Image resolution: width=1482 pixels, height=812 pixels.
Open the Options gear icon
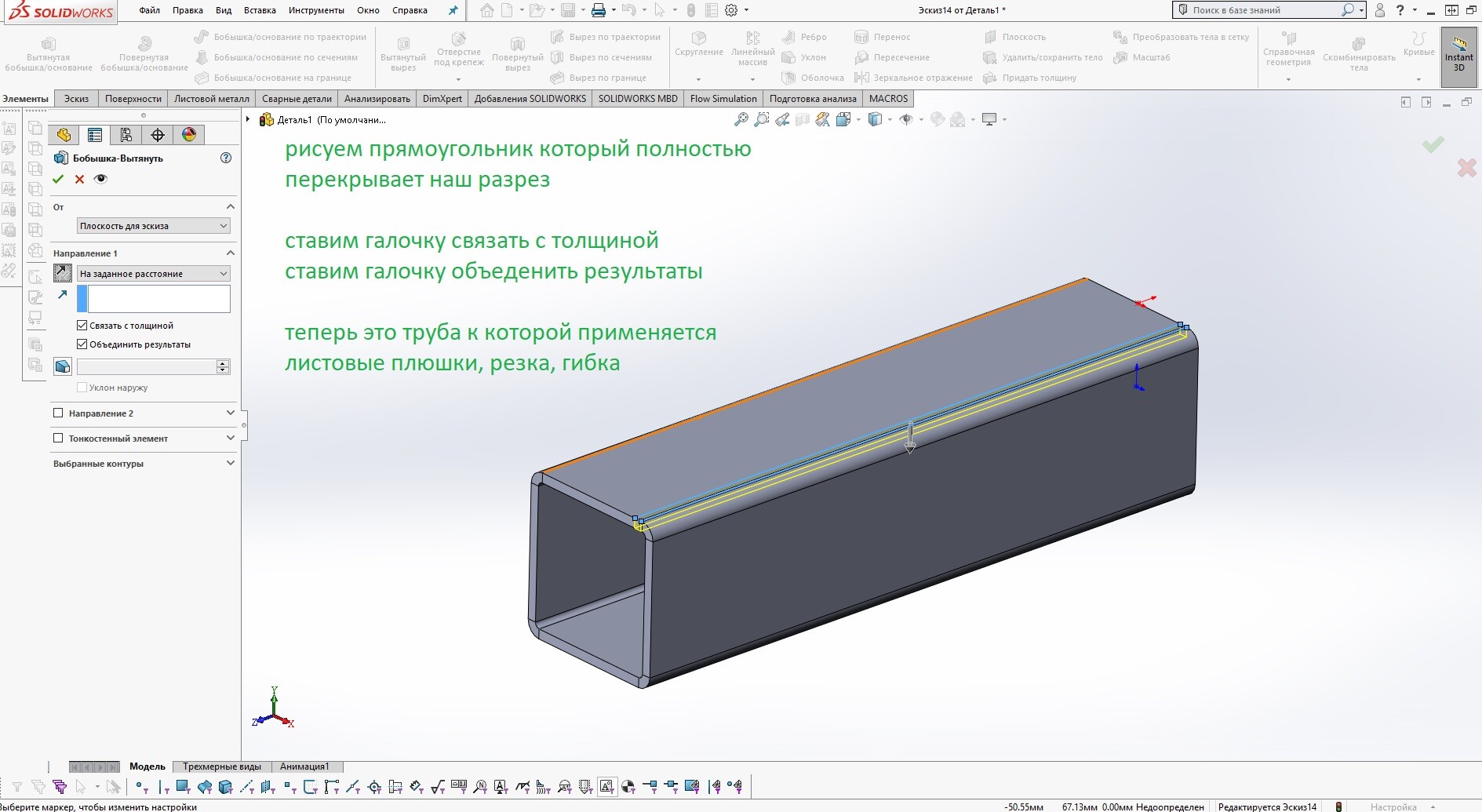point(731,10)
